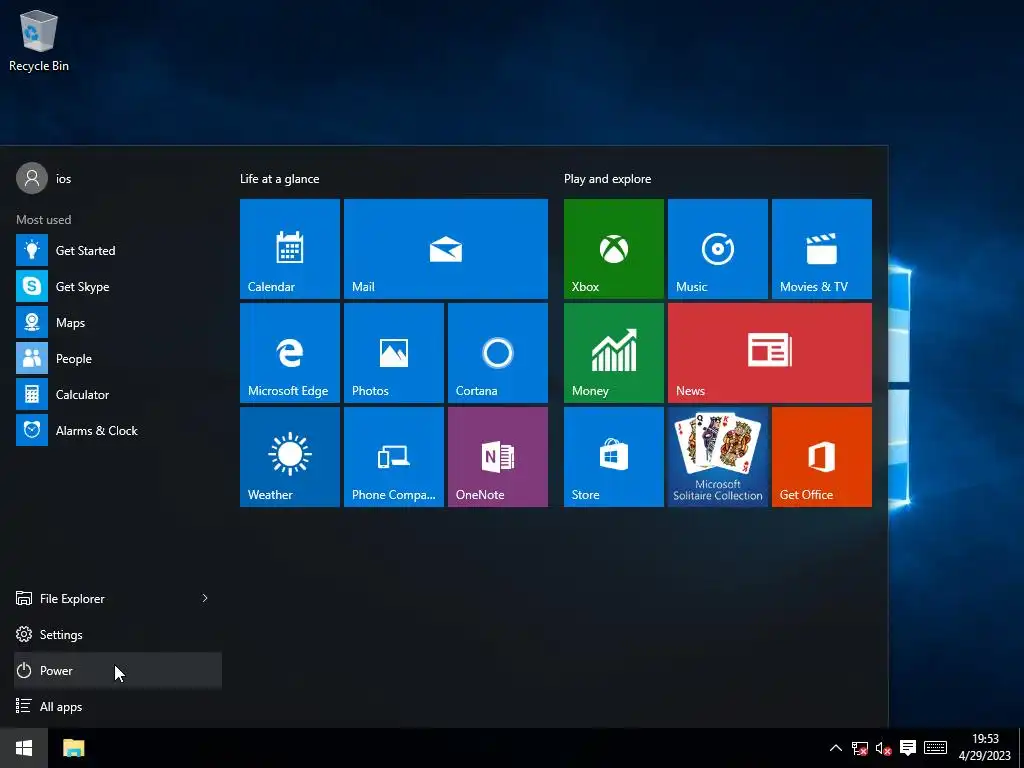Click the Play and explore group heading
The height and width of the screenshot is (768, 1024).
pyautogui.click(x=607, y=179)
